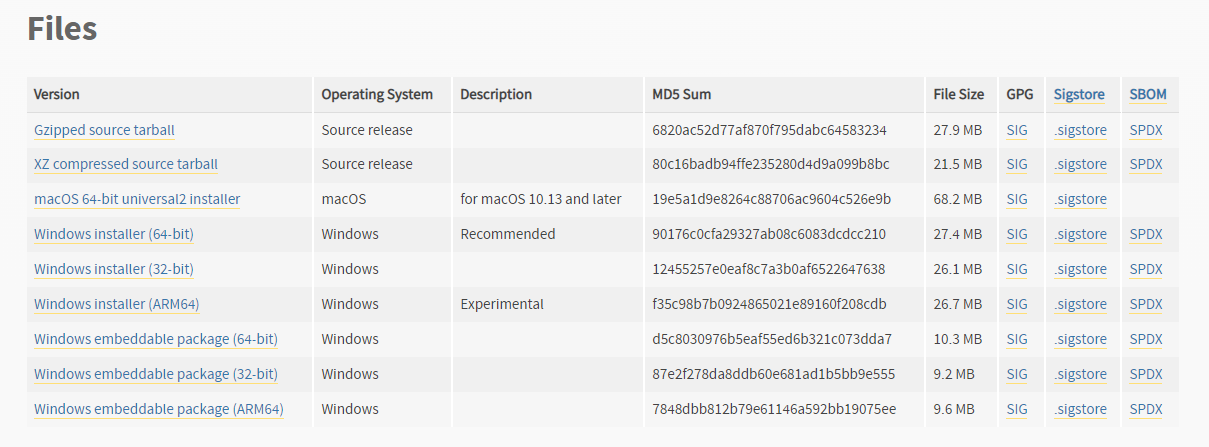1209x447 pixels.
Task: Download macOS 64-bit universal2 installer
Action: pyautogui.click(x=136, y=199)
